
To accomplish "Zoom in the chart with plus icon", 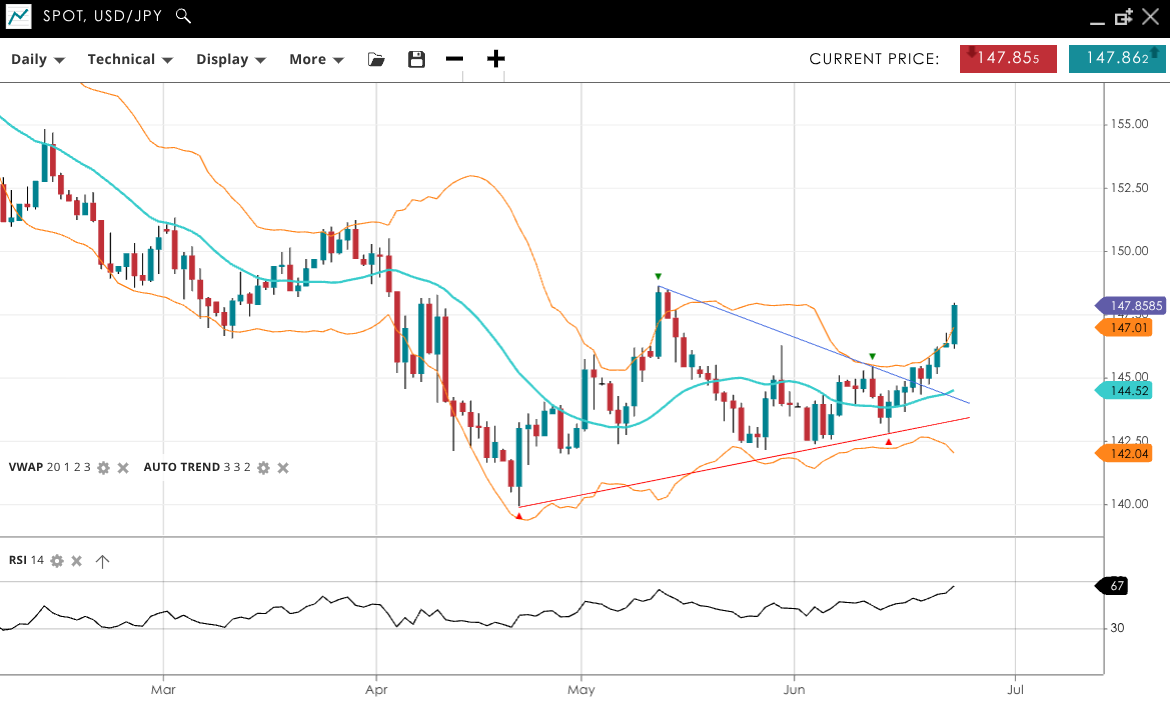I will coord(496,59).
